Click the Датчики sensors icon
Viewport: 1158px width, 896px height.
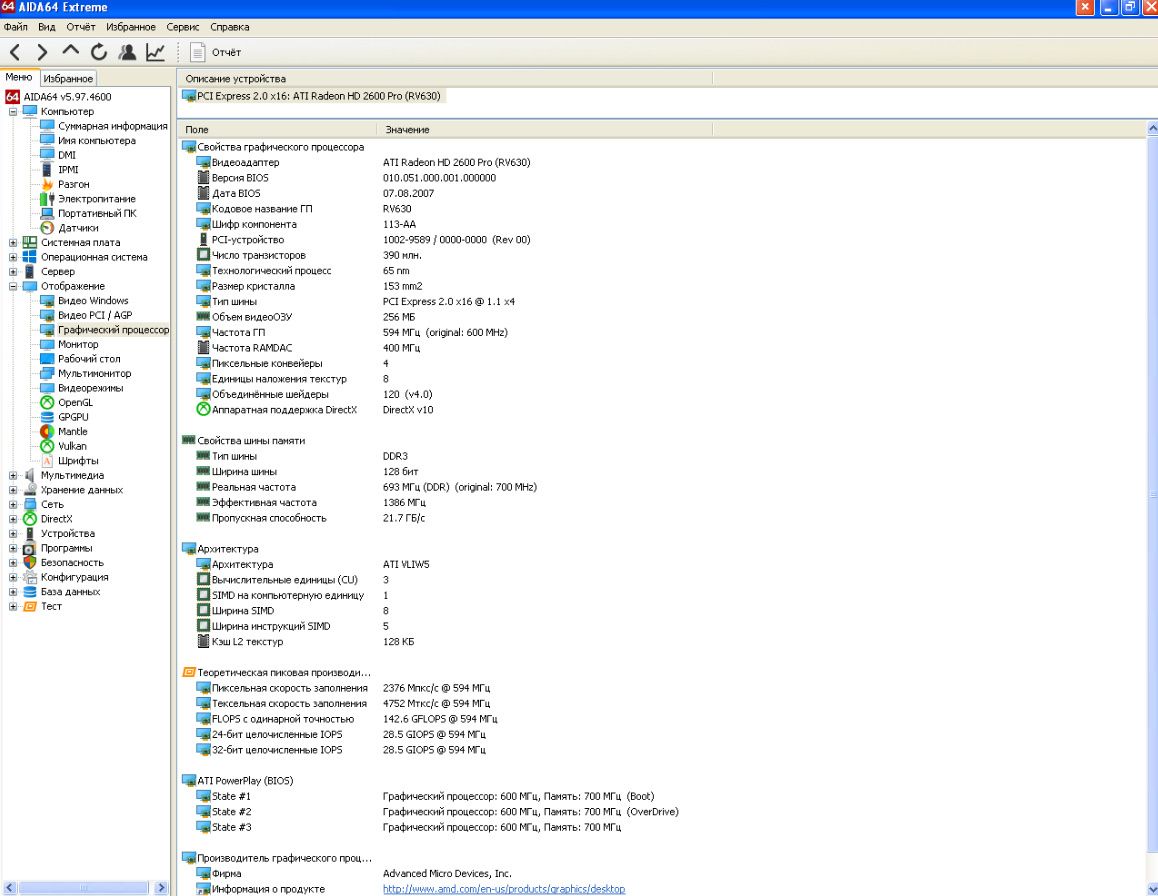point(47,228)
